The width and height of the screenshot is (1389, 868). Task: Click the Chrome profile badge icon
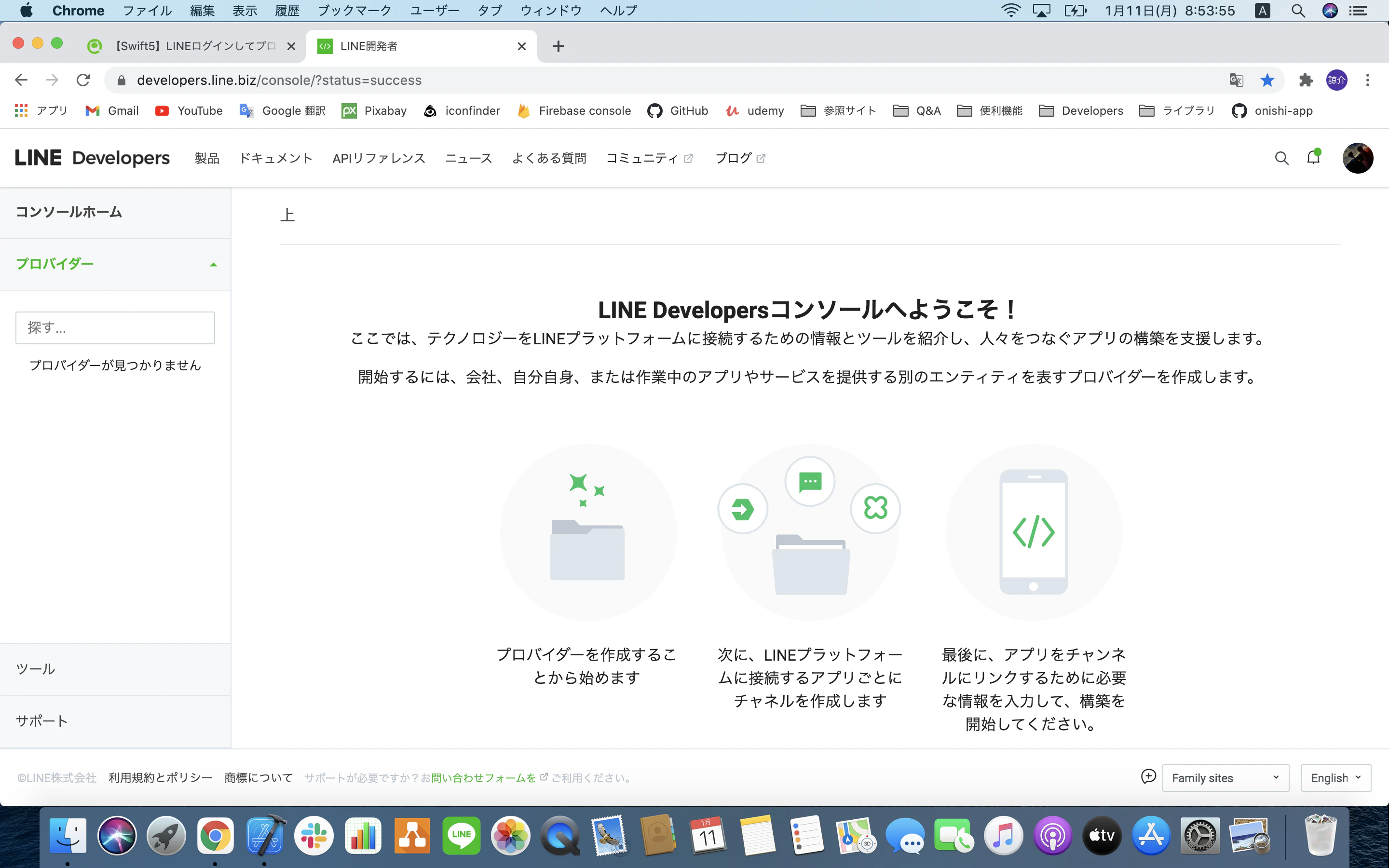1337,80
